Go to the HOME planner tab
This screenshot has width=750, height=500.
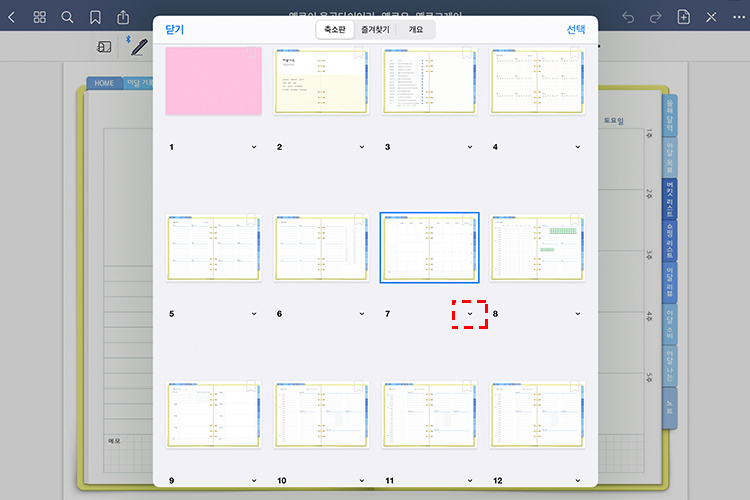pos(104,83)
